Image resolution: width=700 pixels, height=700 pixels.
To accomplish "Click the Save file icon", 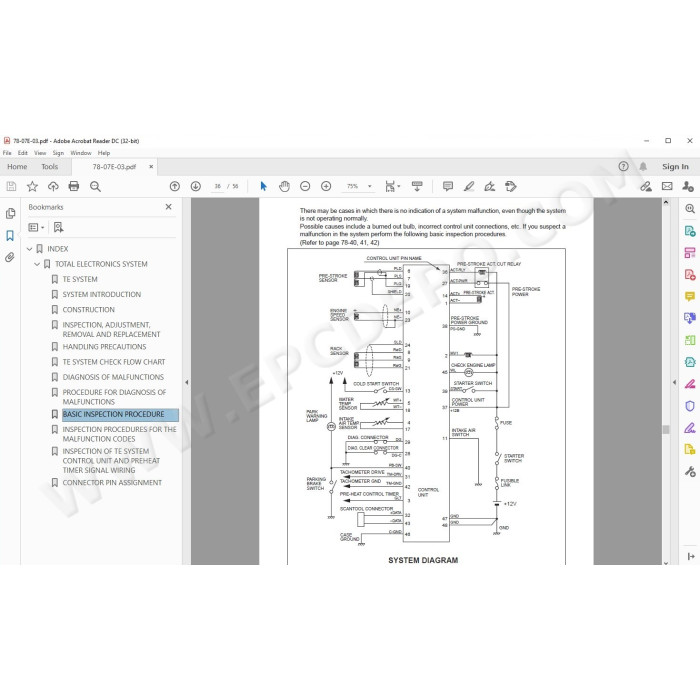I will (x=11, y=186).
